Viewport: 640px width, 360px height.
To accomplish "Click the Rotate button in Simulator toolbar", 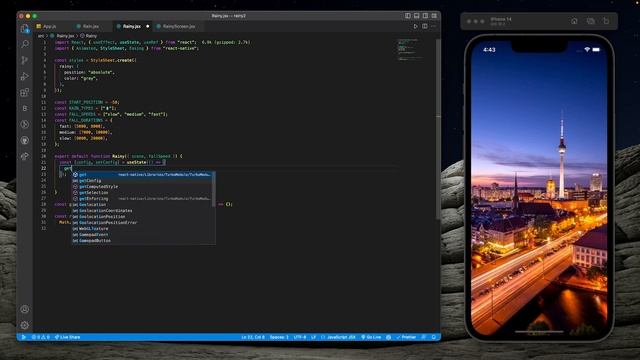I will point(606,21).
